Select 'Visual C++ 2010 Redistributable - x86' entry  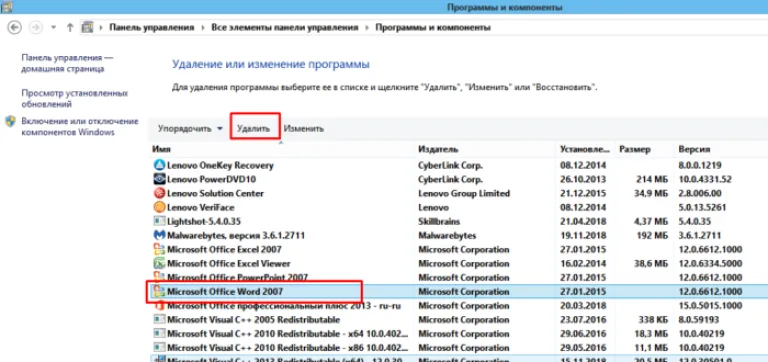[288, 348]
